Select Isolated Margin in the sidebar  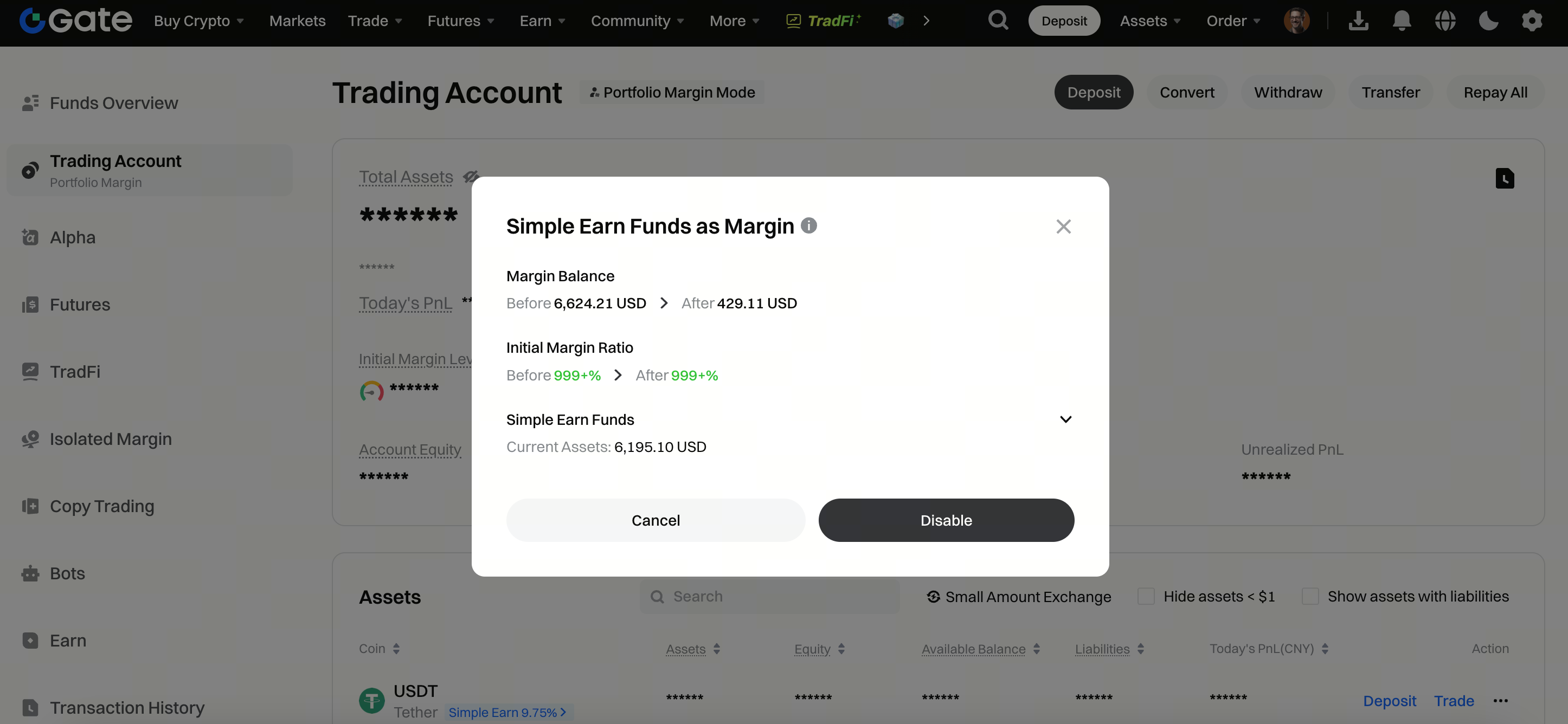pyautogui.click(x=110, y=438)
